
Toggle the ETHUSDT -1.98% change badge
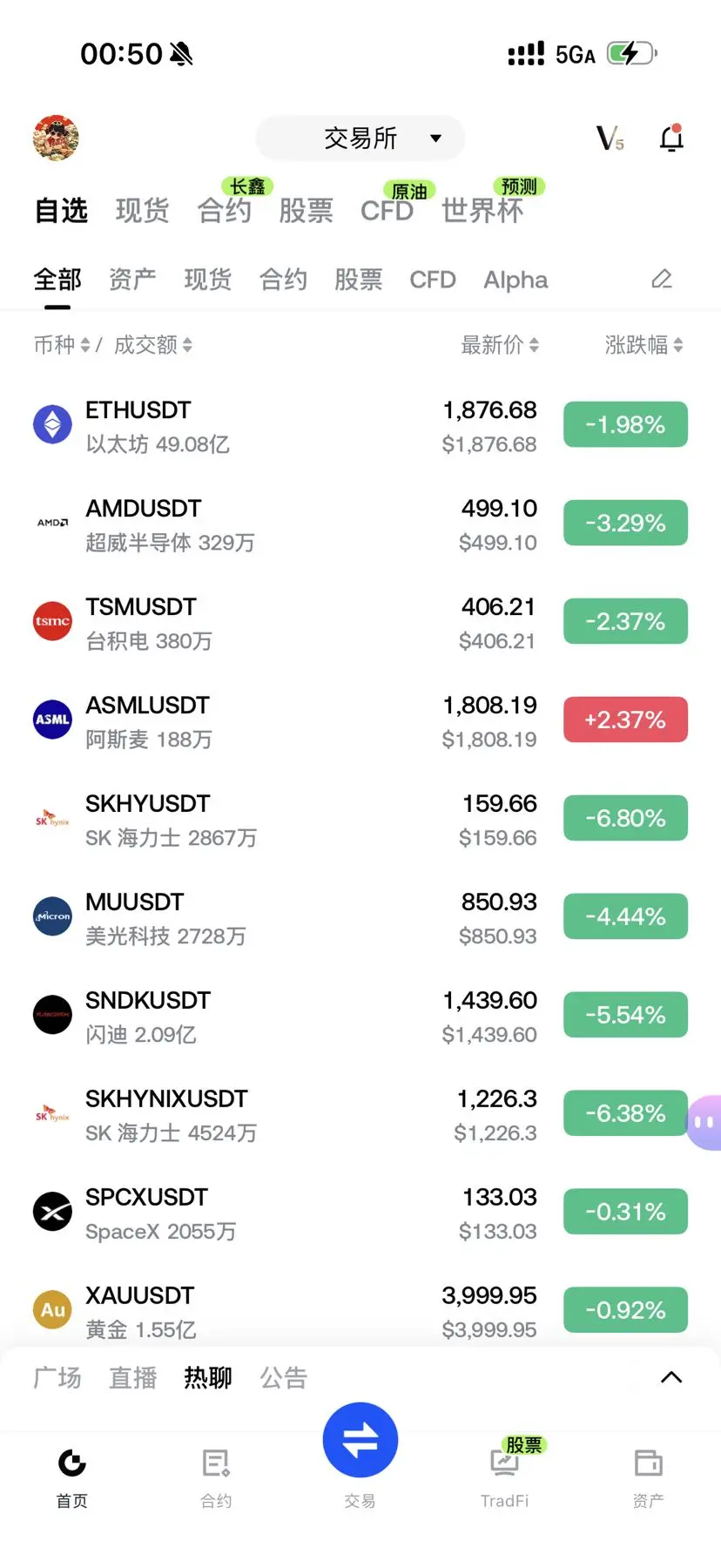625,424
